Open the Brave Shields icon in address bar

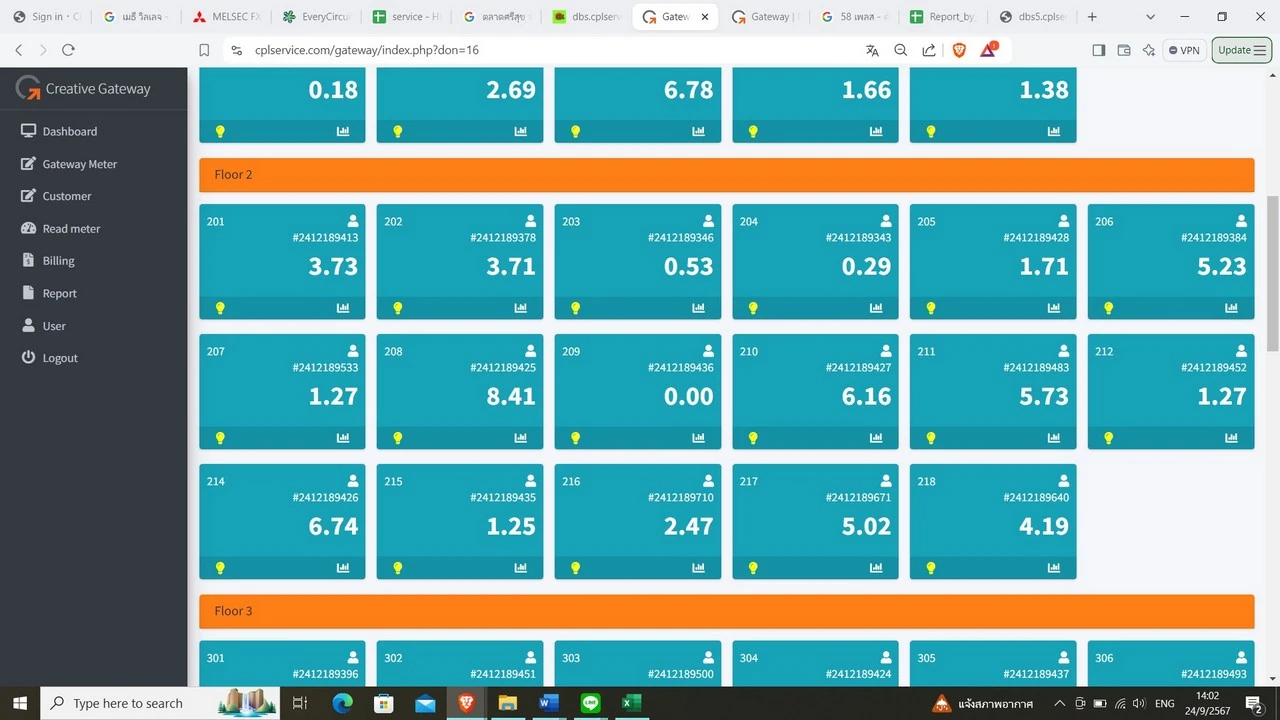[959, 50]
